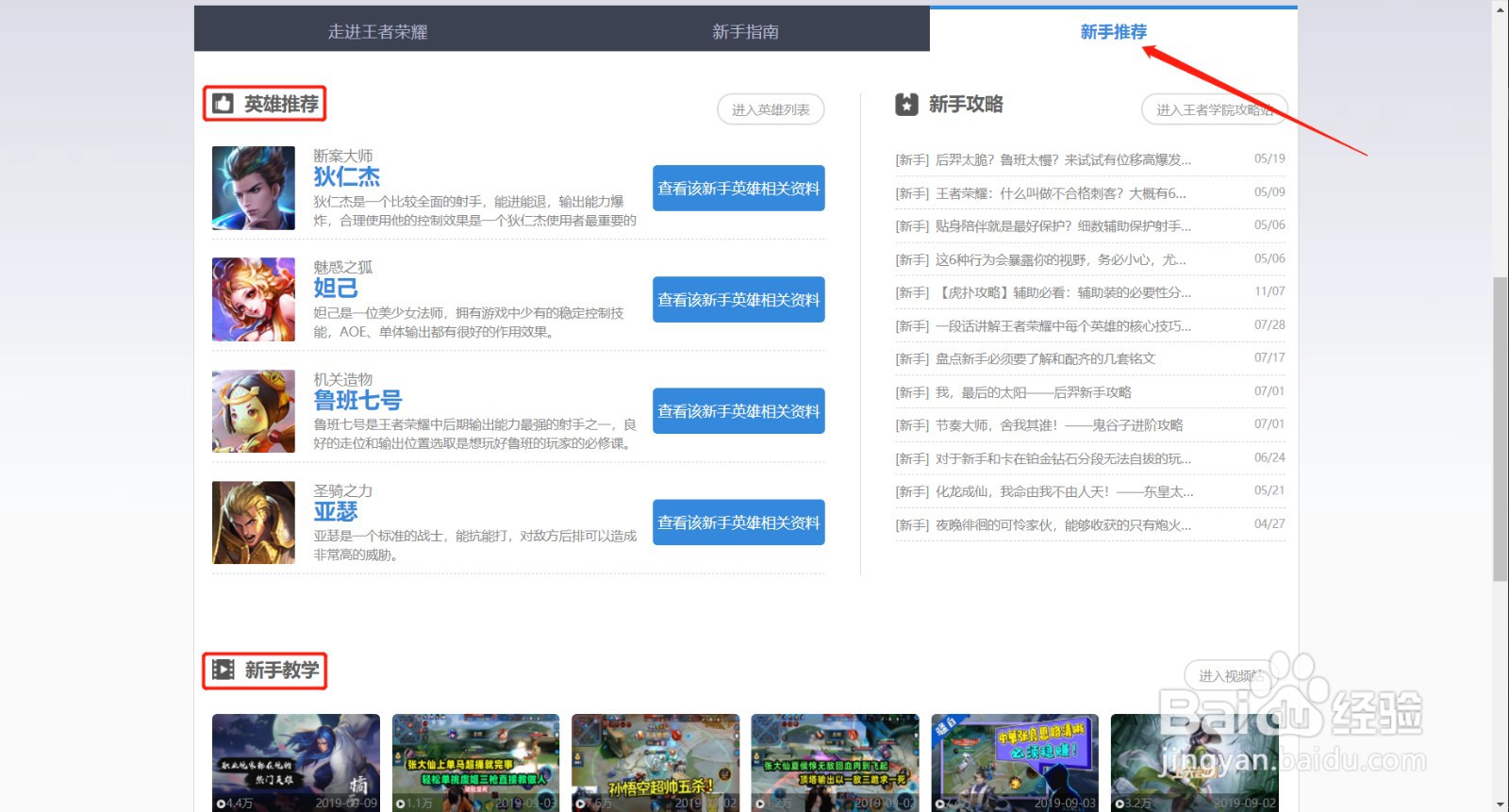Open the 亚瑟 hero name link
This screenshot has height=812, width=1509.
point(336,511)
